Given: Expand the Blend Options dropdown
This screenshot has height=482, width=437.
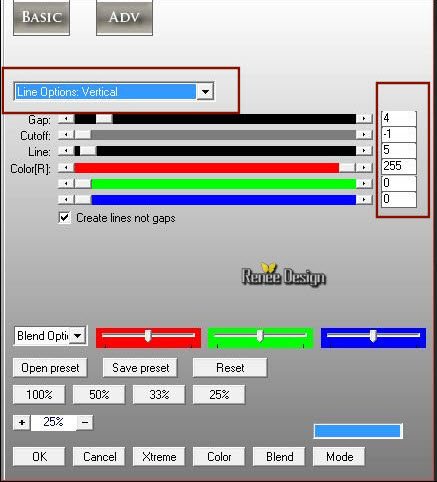Looking at the screenshot, I should click(78, 336).
